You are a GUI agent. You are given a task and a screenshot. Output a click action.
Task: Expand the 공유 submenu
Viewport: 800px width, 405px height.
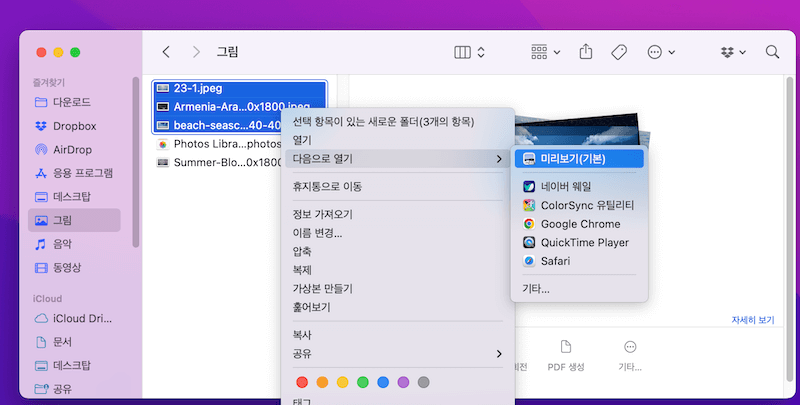pyautogui.click(x=397, y=353)
